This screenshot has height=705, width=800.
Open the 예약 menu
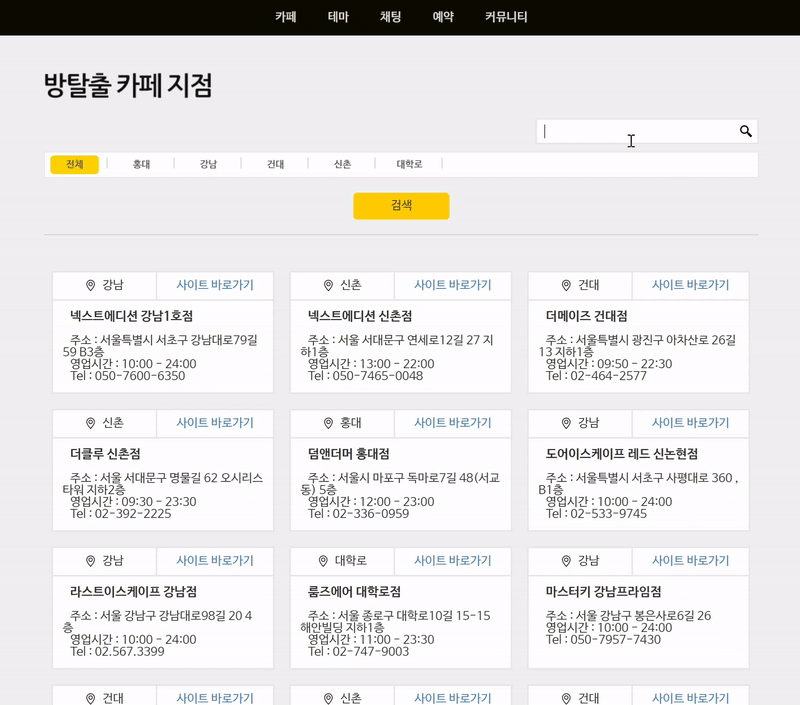pos(443,17)
